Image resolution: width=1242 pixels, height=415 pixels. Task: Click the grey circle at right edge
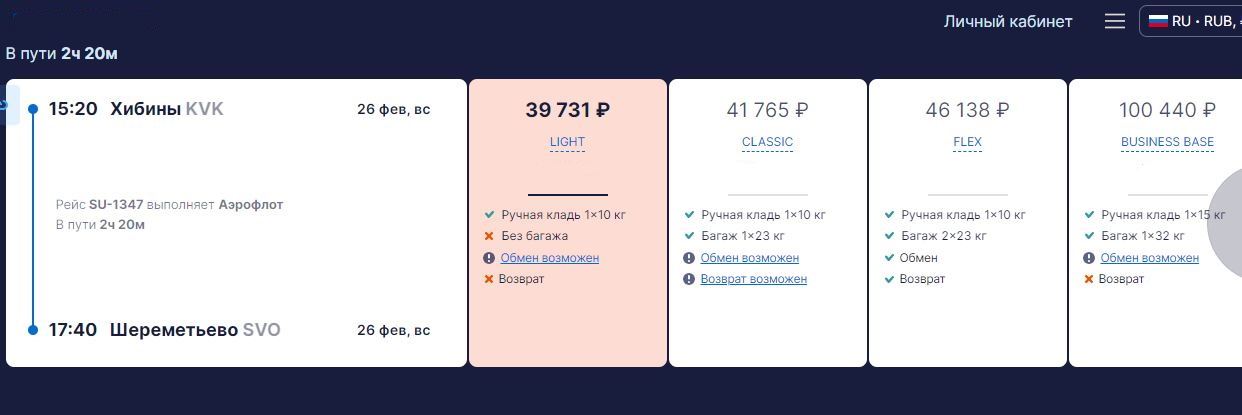point(1226,223)
